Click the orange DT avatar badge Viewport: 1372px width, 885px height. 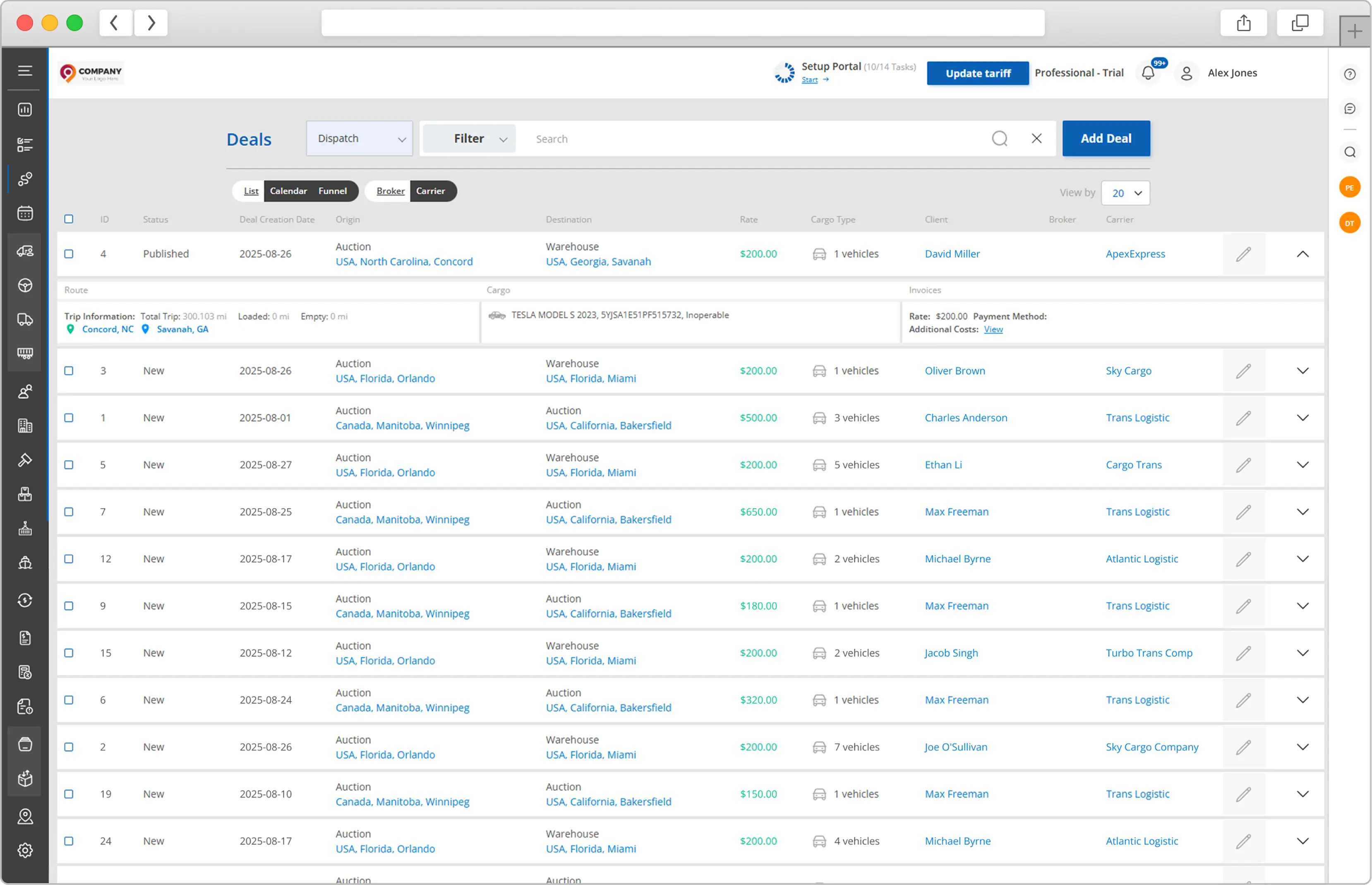tap(1350, 223)
